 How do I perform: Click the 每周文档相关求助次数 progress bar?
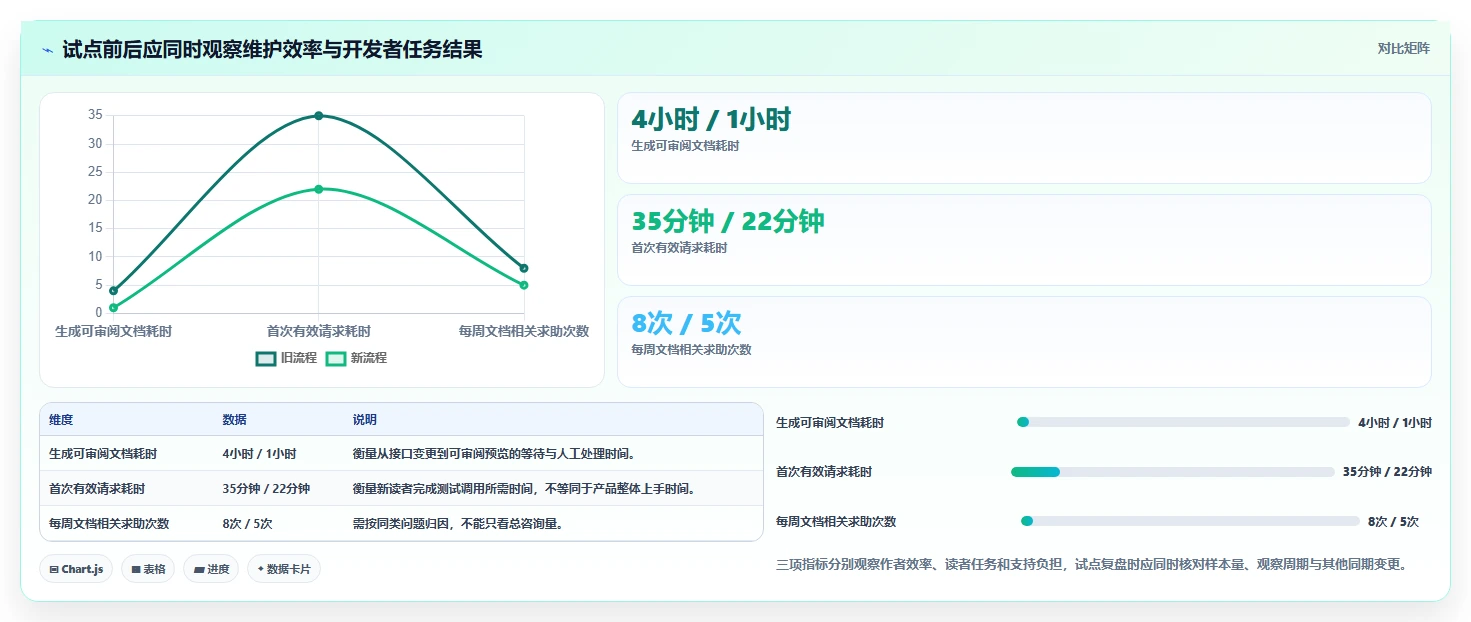(x=1190, y=521)
